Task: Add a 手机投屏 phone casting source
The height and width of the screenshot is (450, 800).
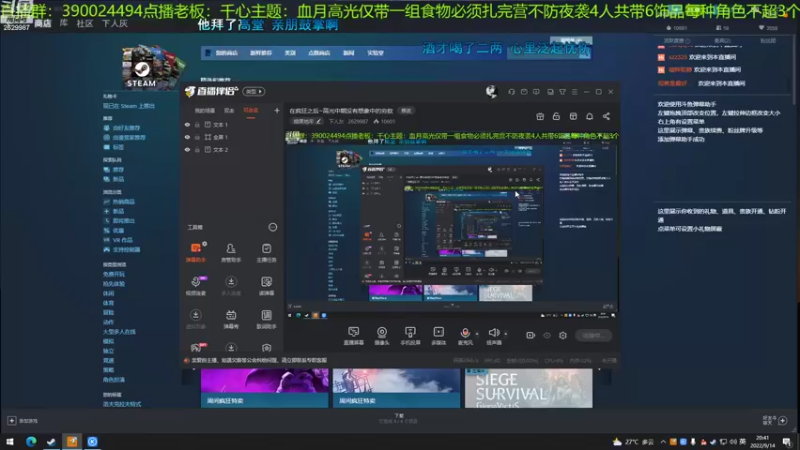Action: 410,336
